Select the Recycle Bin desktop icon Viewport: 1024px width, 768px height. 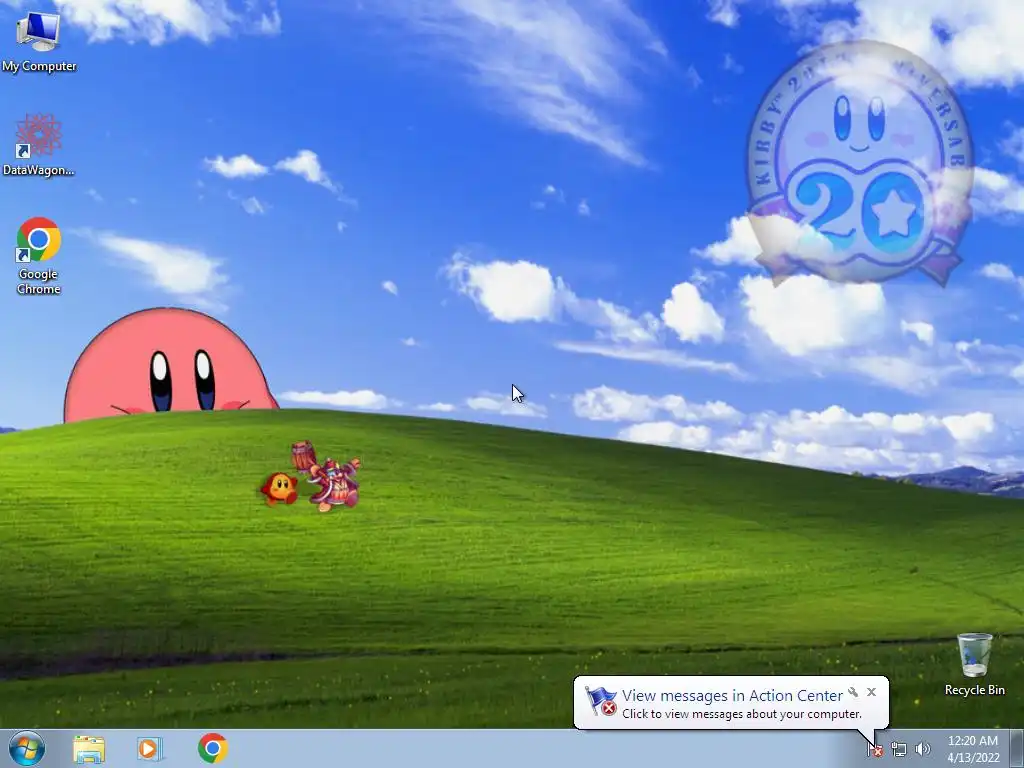(x=974, y=664)
